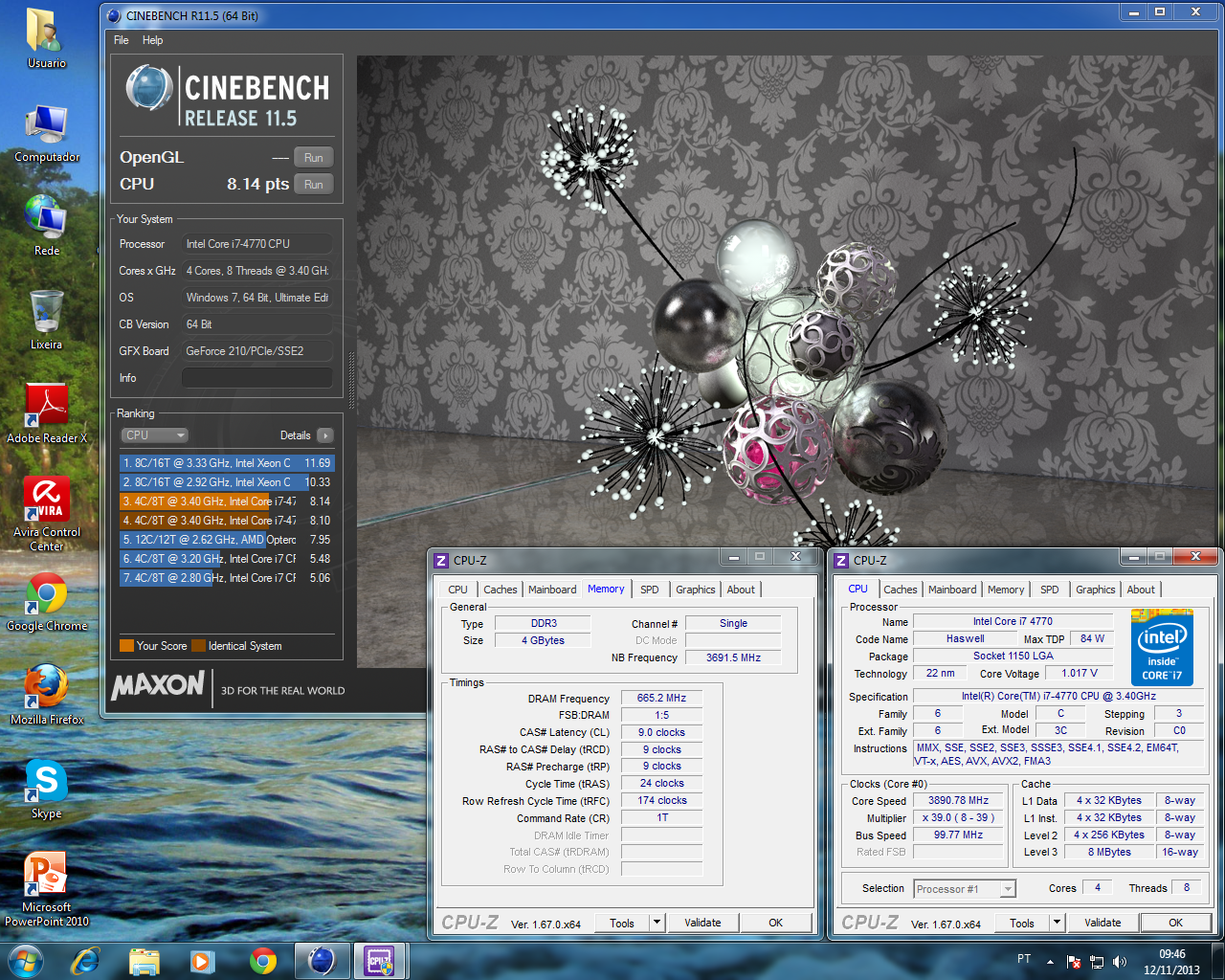Viewport: 1225px width, 980px height.
Task: Select ranking row 5 AMD Opteron
Action: click(x=227, y=540)
